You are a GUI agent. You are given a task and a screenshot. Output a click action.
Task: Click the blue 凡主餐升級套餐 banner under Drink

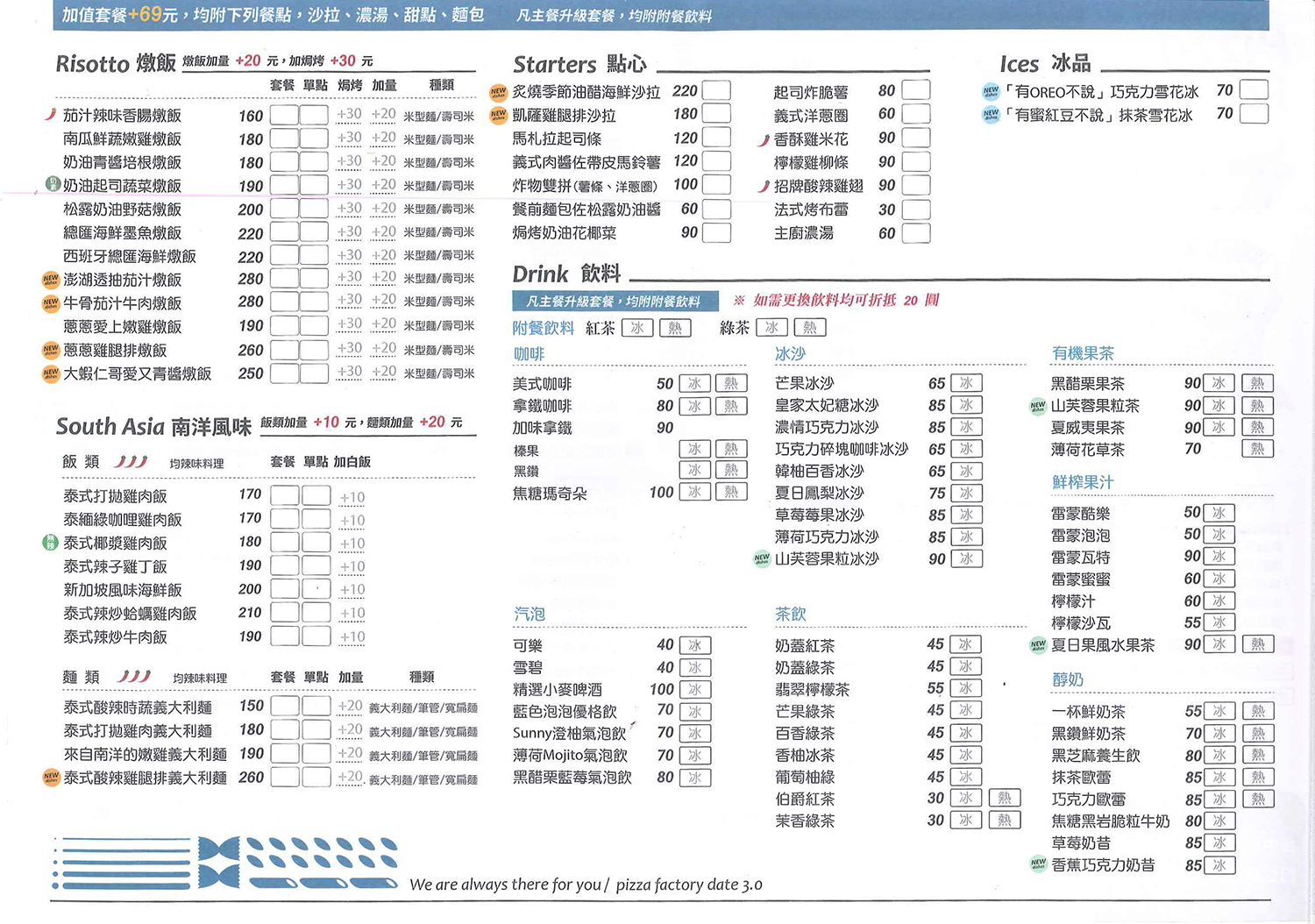click(615, 302)
